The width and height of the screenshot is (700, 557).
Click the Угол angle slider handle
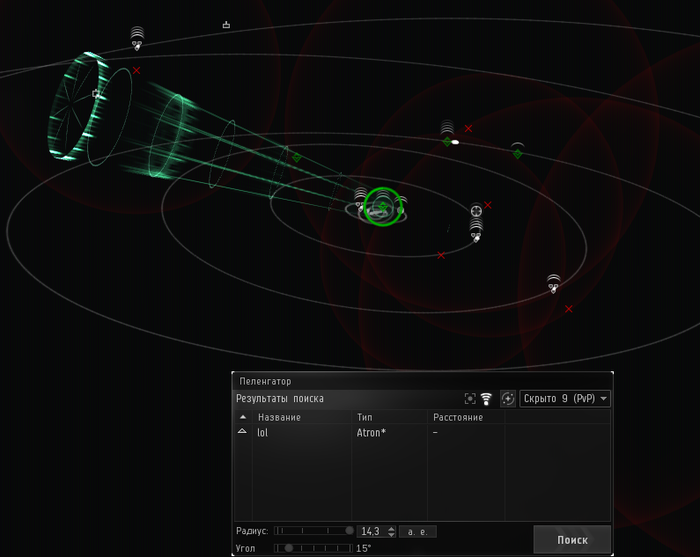[x=289, y=548]
